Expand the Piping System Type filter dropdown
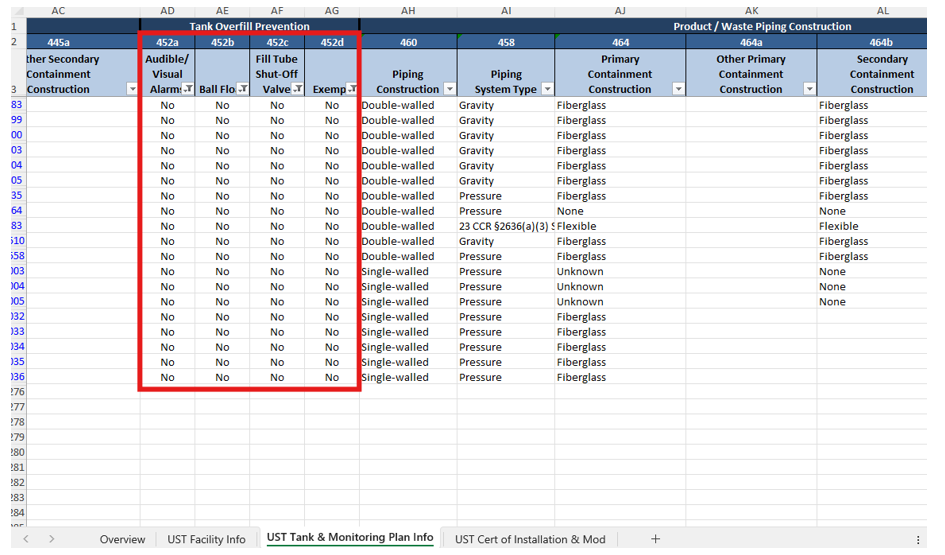Screen dimensions: 945x555 tap(547, 89)
